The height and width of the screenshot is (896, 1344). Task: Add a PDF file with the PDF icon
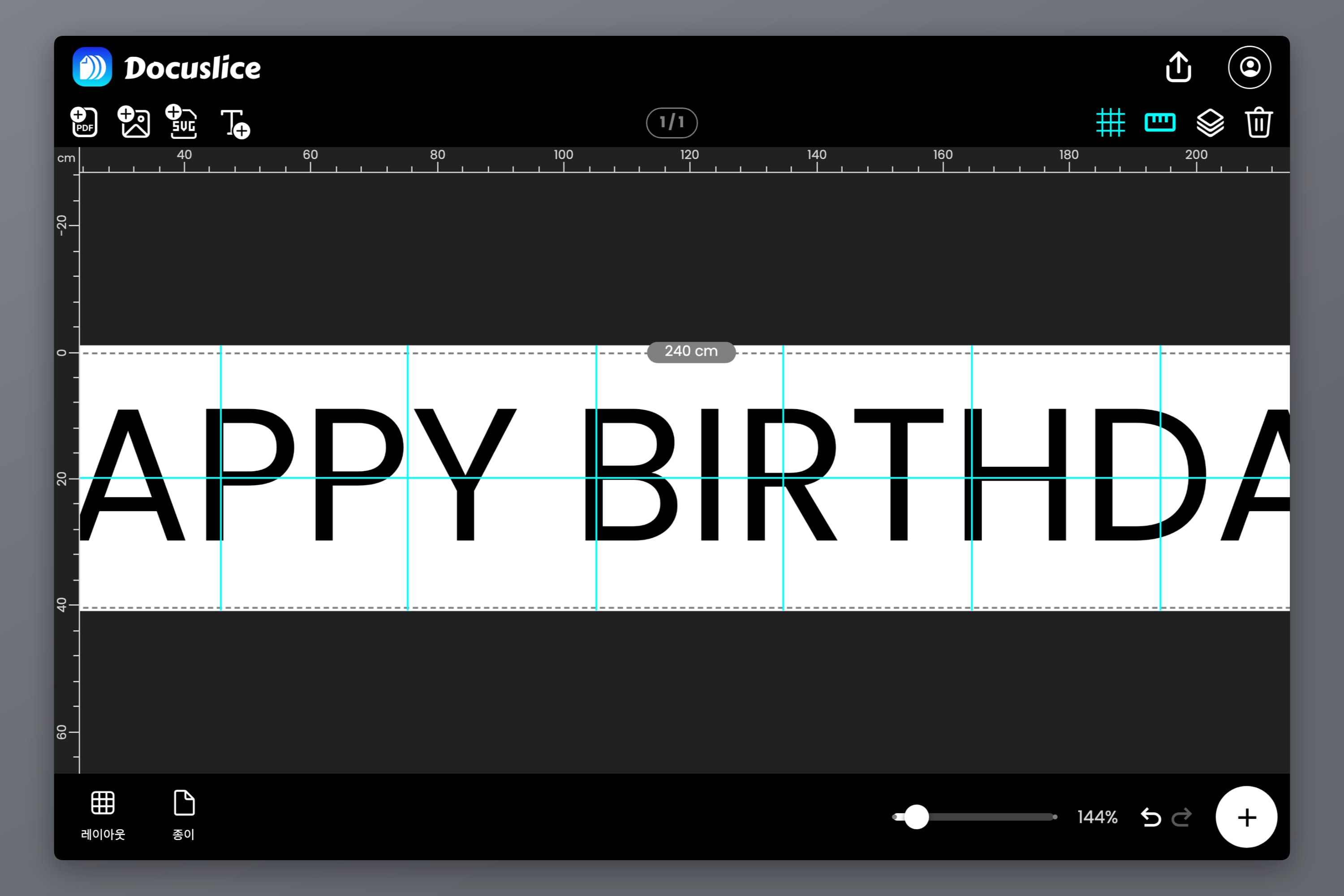(x=84, y=122)
